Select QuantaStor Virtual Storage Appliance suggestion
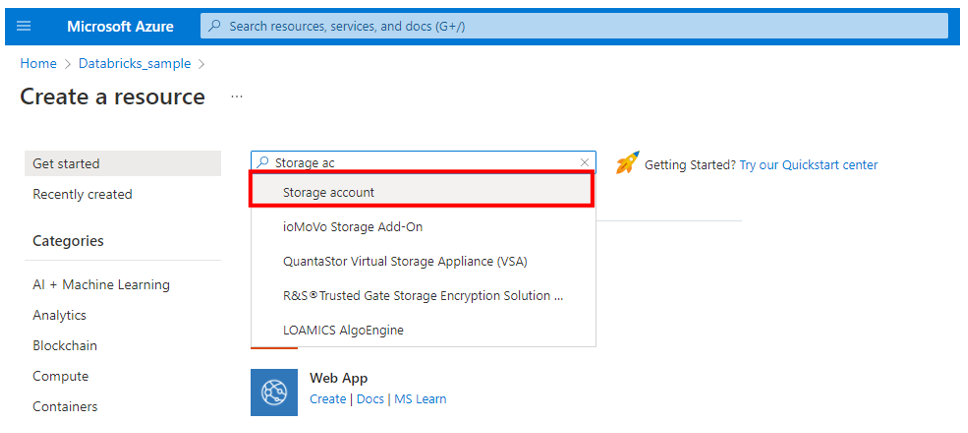Image resolution: width=968 pixels, height=433 pixels. pyautogui.click(x=423, y=261)
